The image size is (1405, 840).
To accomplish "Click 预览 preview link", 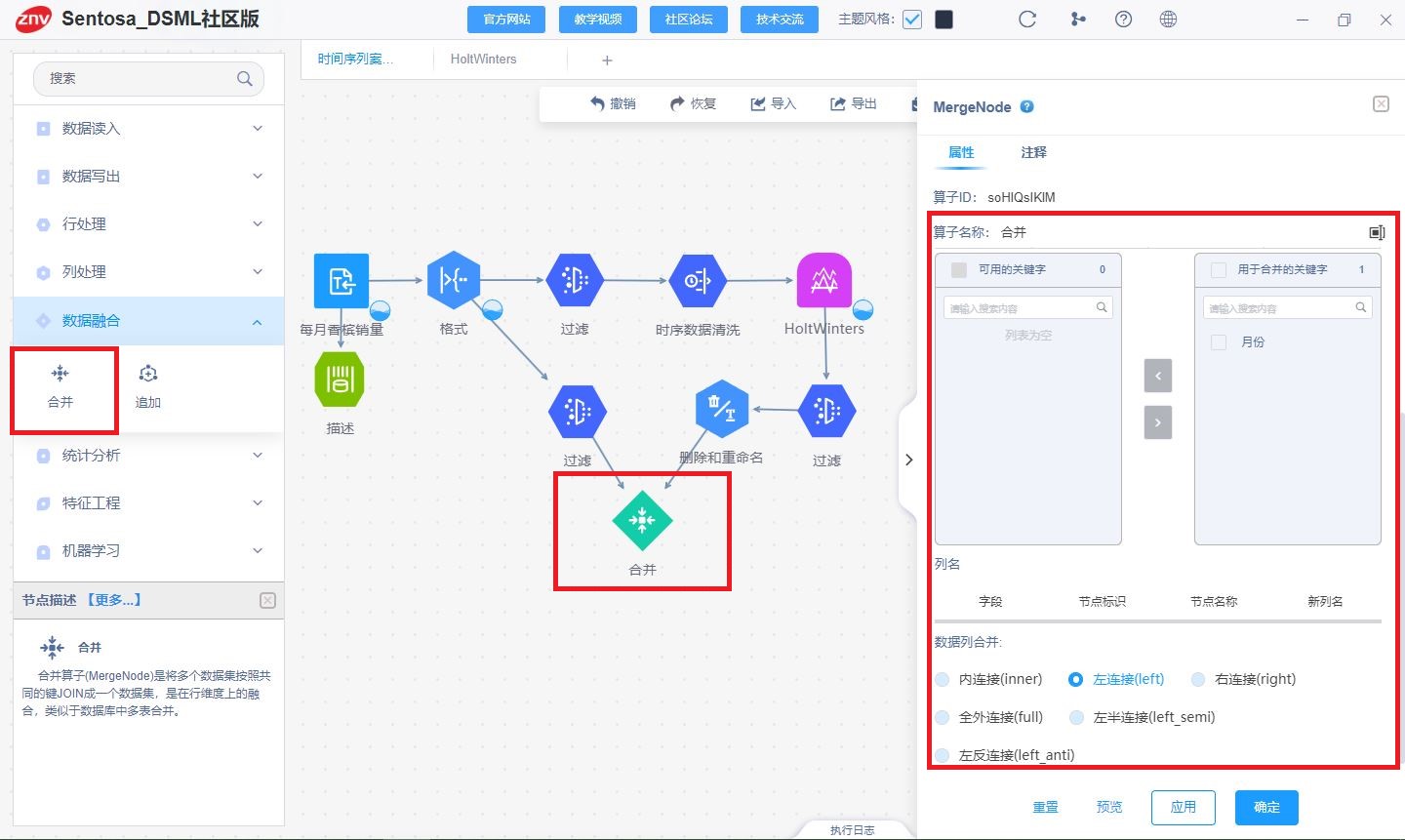I will tap(1109, 807).
